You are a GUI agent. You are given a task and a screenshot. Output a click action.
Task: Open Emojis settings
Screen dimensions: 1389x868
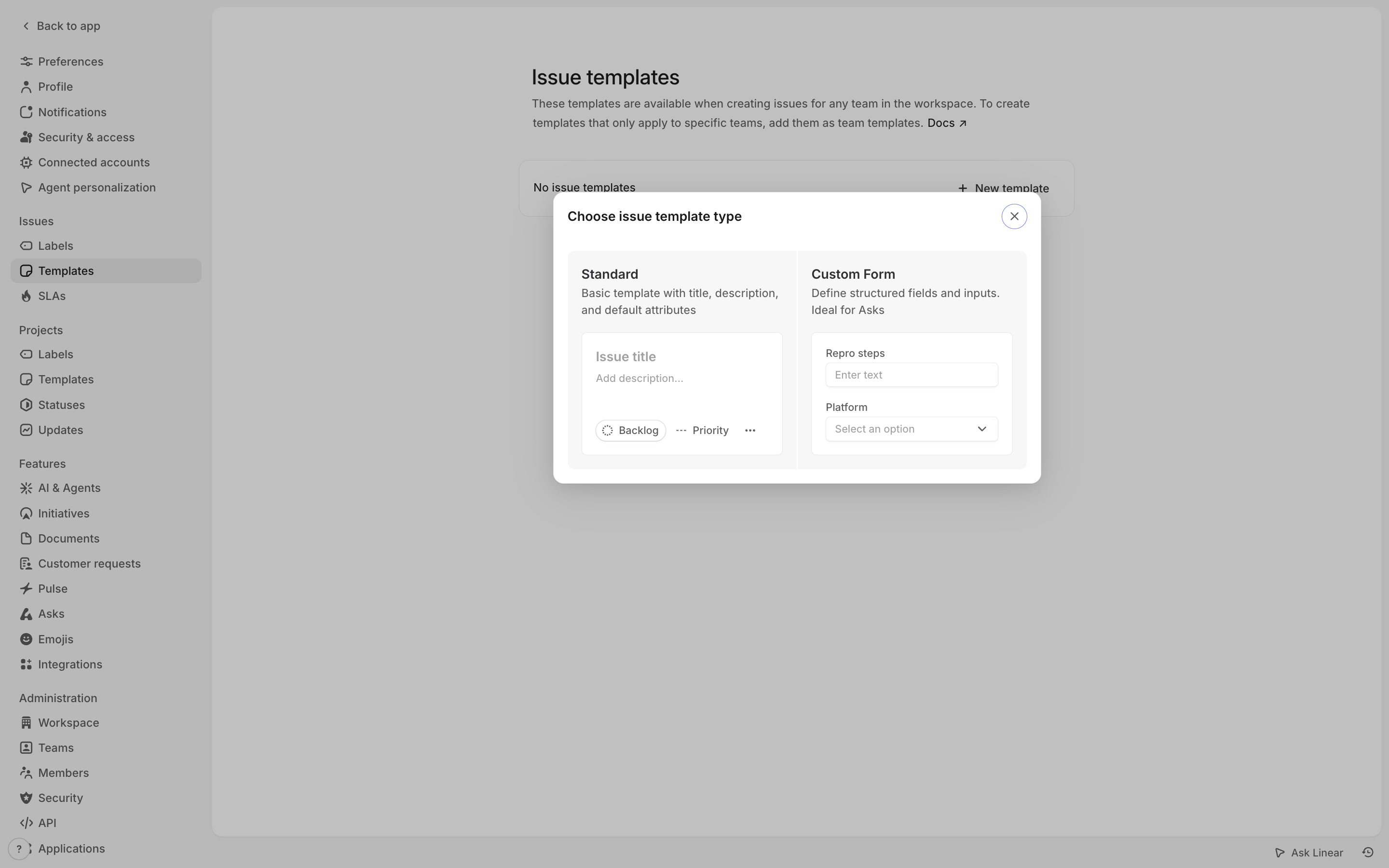[106, 639]
